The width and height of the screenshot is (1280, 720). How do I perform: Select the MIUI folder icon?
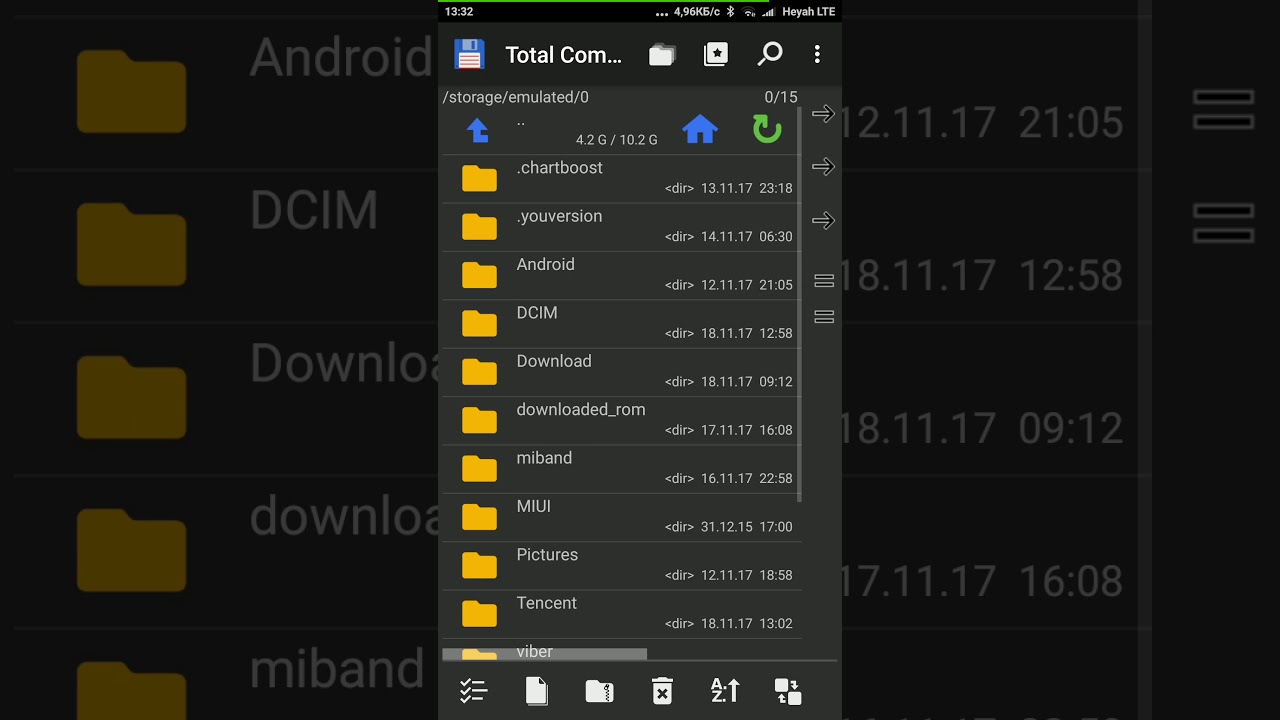coord(479,517)
